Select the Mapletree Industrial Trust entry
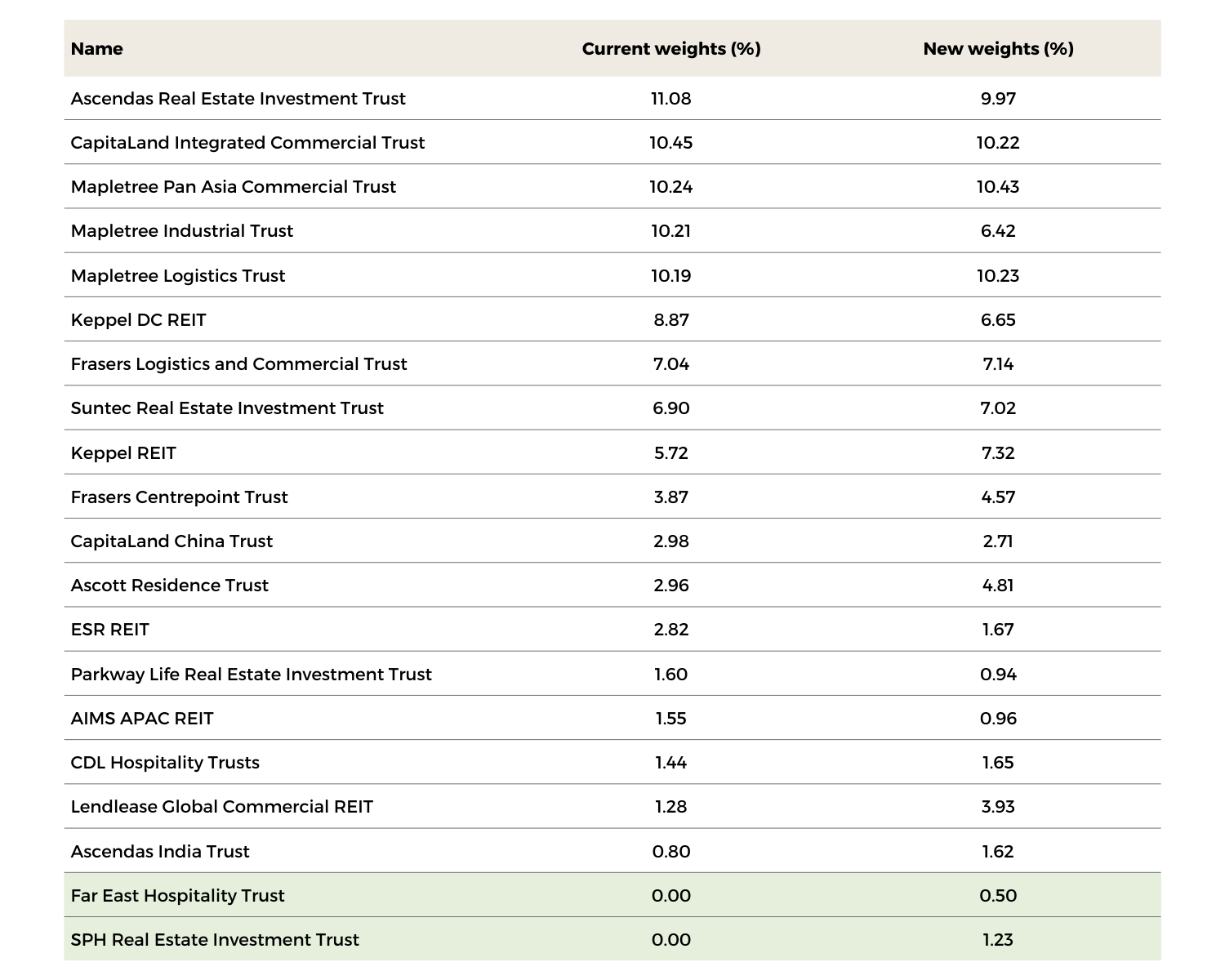This screenshot has width=1225, height=980. point(181,230)
